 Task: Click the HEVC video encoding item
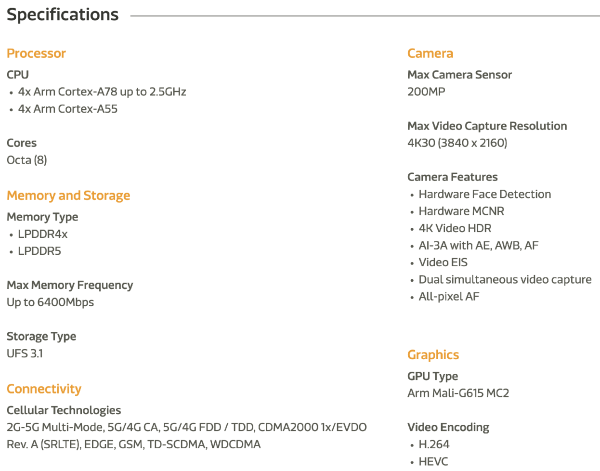(x=433, y=462)
